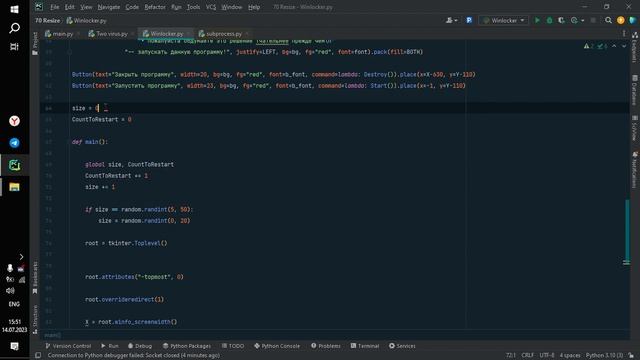Screen dimensions: 640x360
Task: Open the Run tool window at bottom
Action: (110, 346)
